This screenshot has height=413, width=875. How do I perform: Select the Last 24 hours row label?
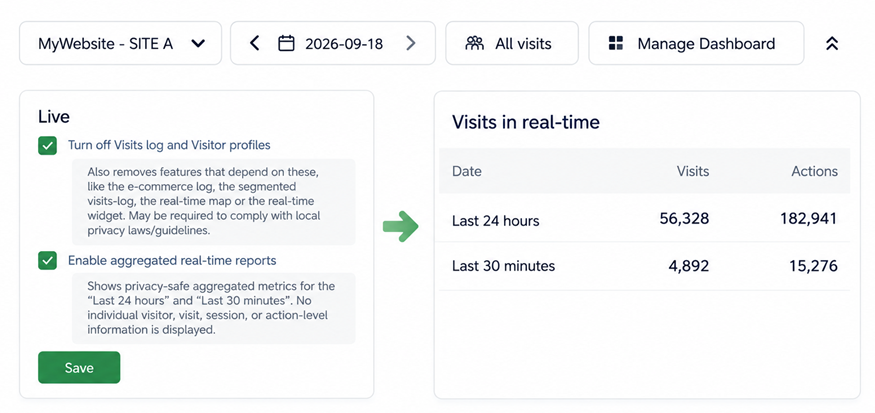click(x=496, y=221)
